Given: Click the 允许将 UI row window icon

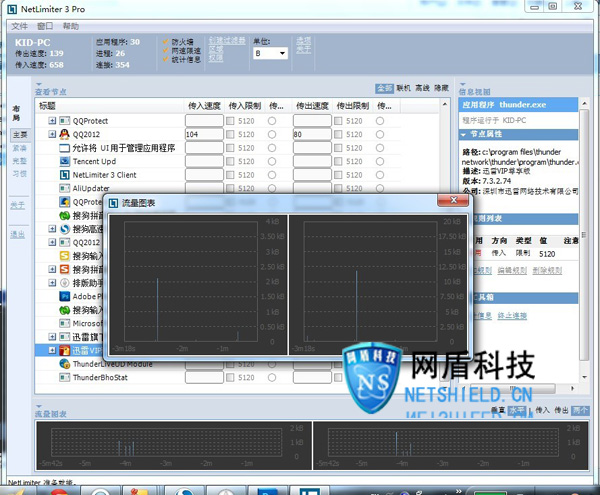Looking at the screenshot, I should [x=64, y=148].
